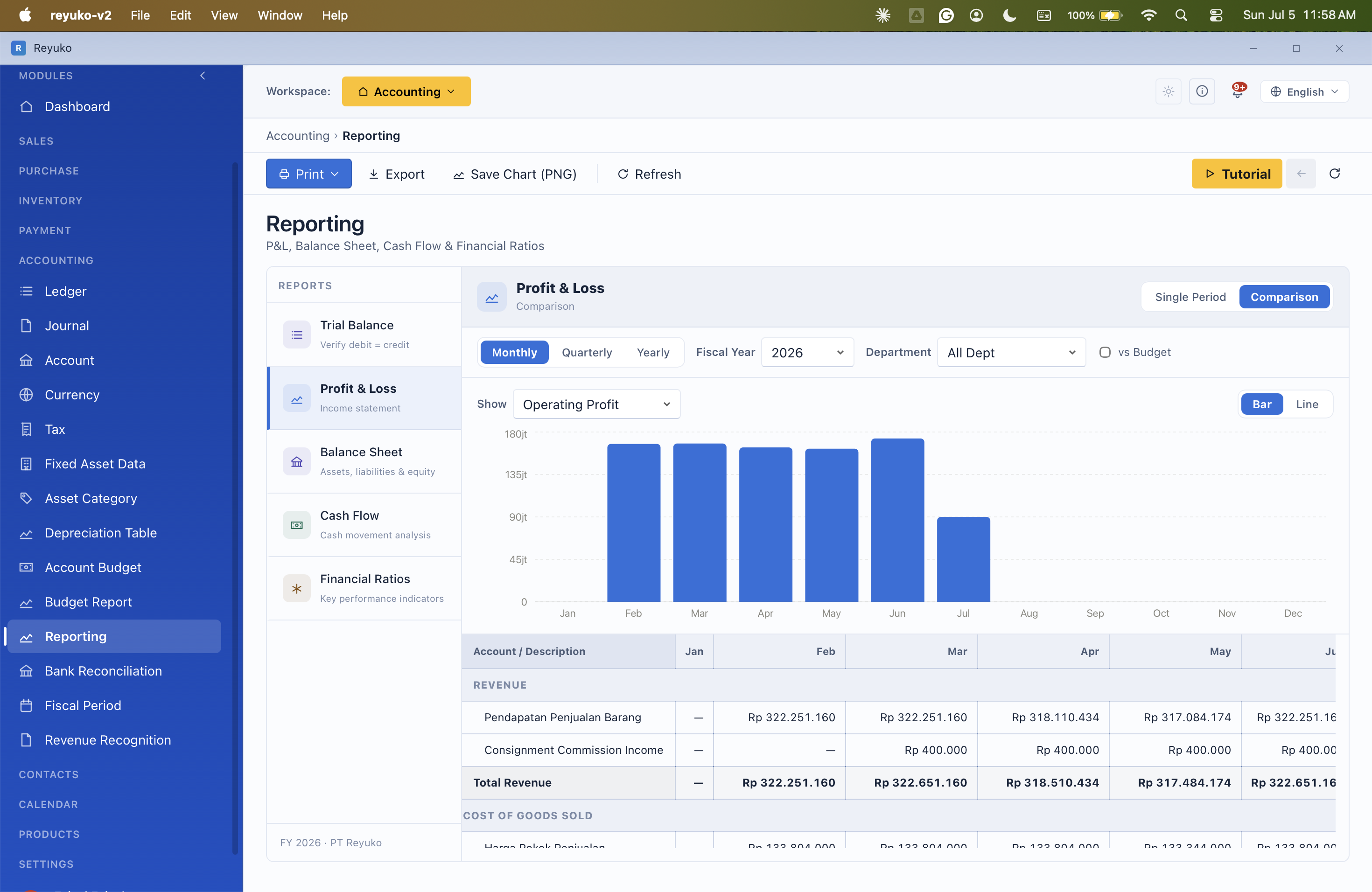Viewport: 1372px width, 892px height.
Task: Click the Depreciation Table chart icon
Action: 26,534
